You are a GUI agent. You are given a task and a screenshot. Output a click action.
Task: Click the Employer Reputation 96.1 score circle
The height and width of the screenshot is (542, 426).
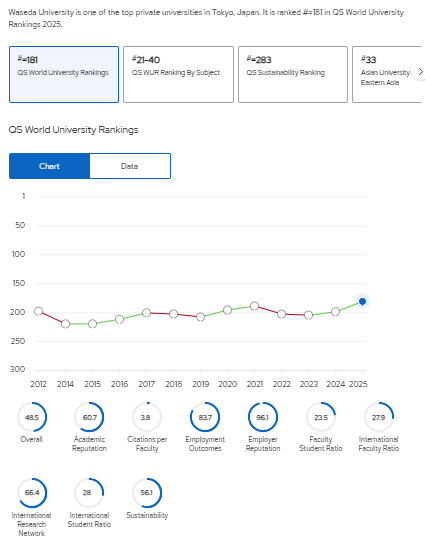[x=263, y=417]
